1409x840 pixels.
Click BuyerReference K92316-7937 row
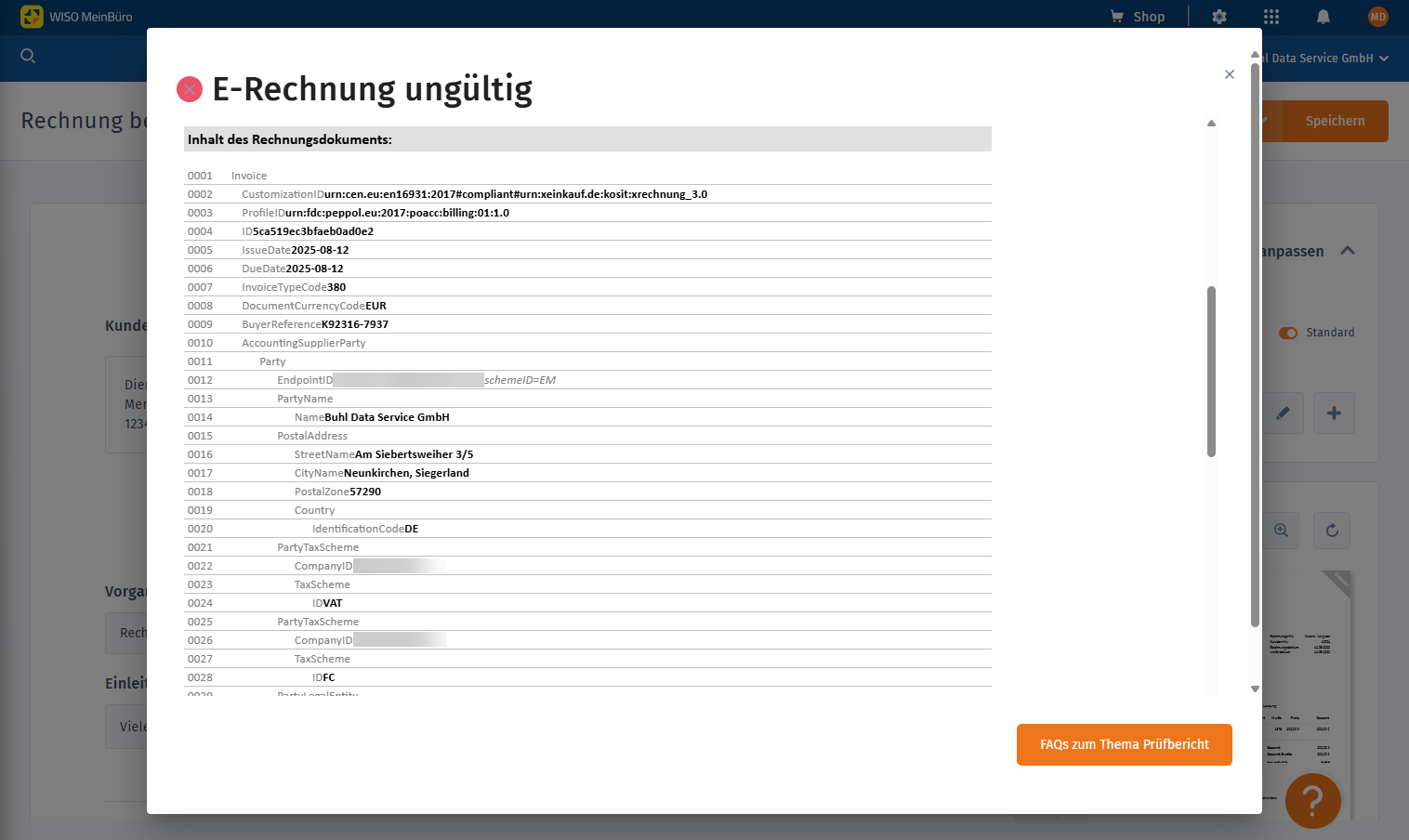click(x=587, y=324)
